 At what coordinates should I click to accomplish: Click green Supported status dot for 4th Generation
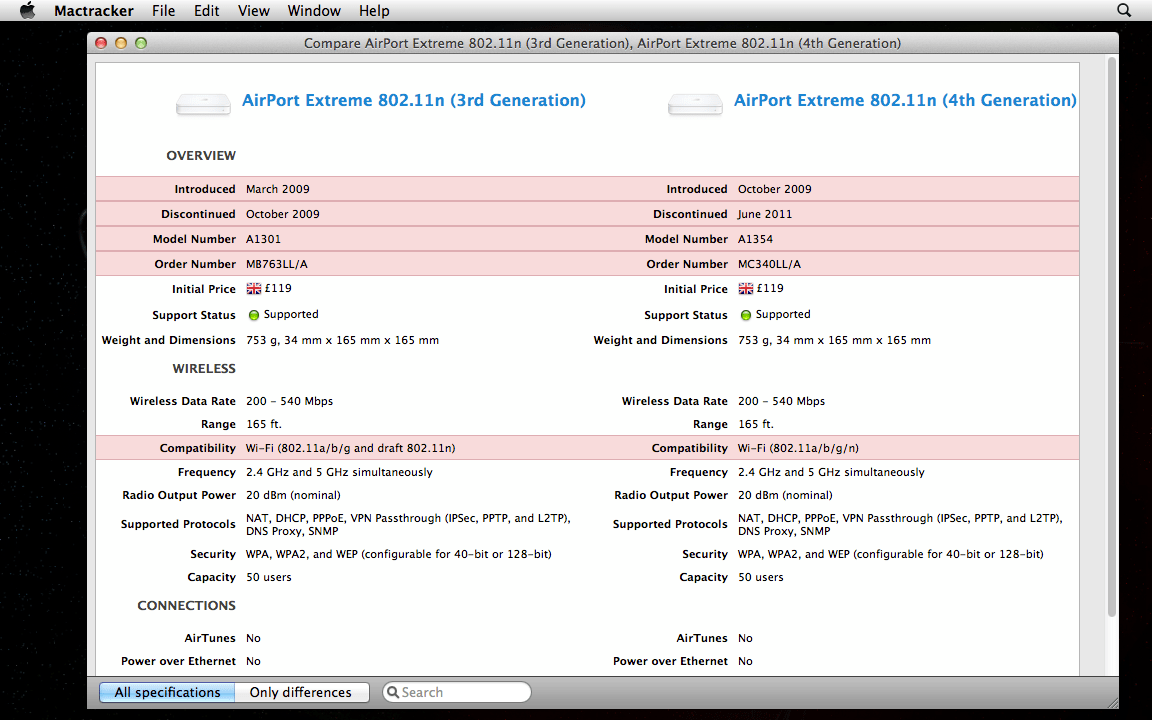pos(746,315)
